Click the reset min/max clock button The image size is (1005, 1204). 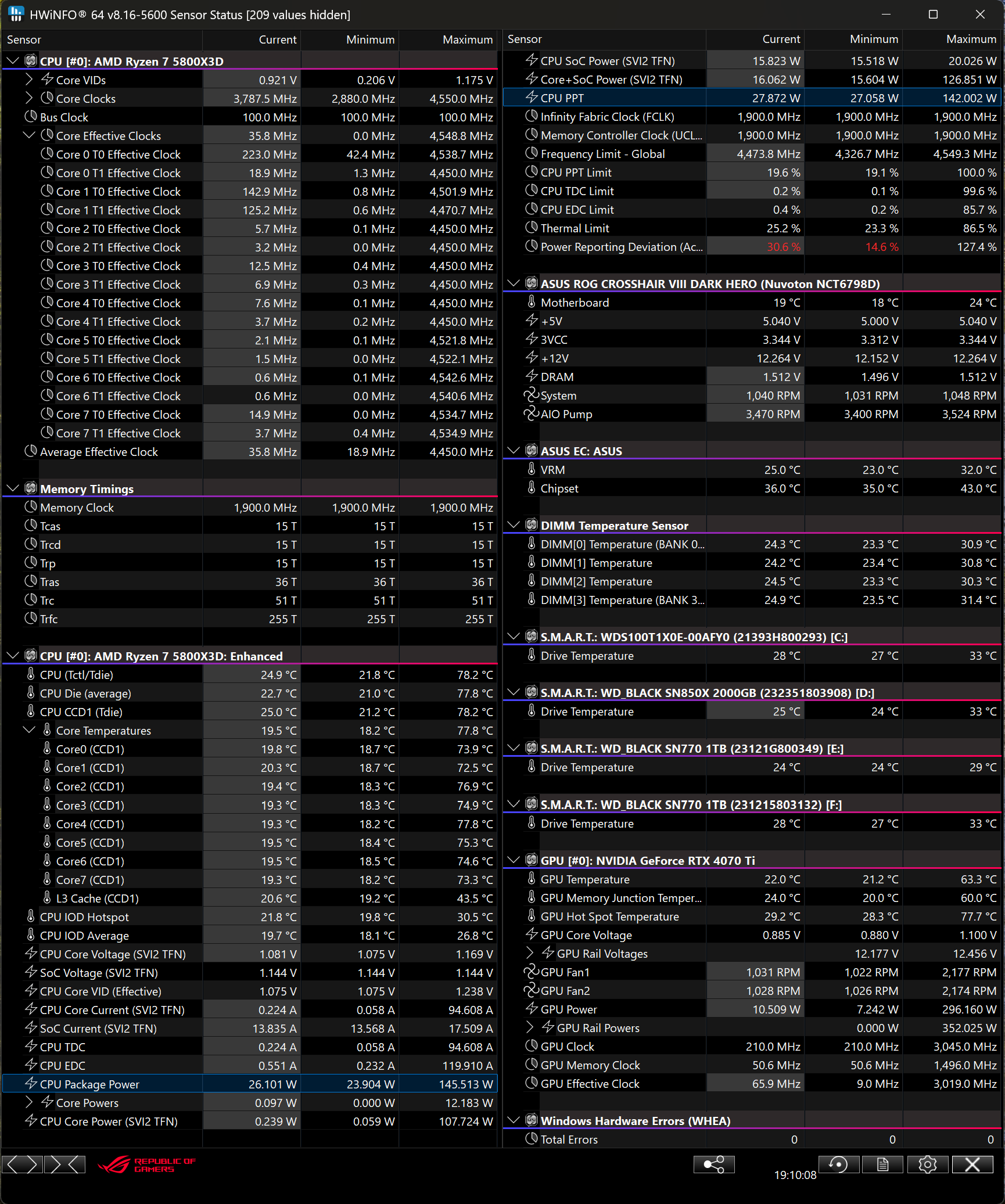838,1164
